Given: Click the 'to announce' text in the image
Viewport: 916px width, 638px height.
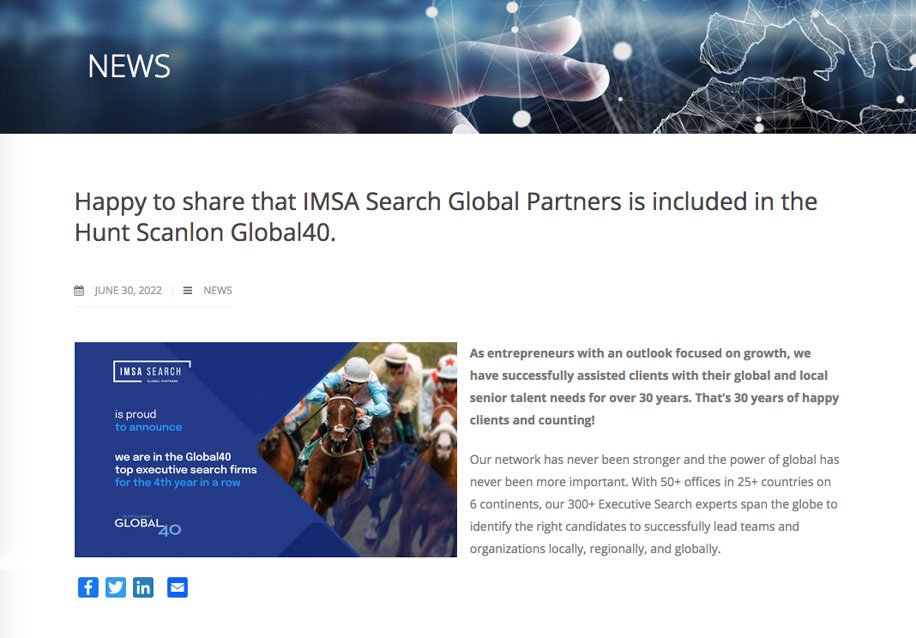Looking at the screenshot, I should [x=148, y=427].
